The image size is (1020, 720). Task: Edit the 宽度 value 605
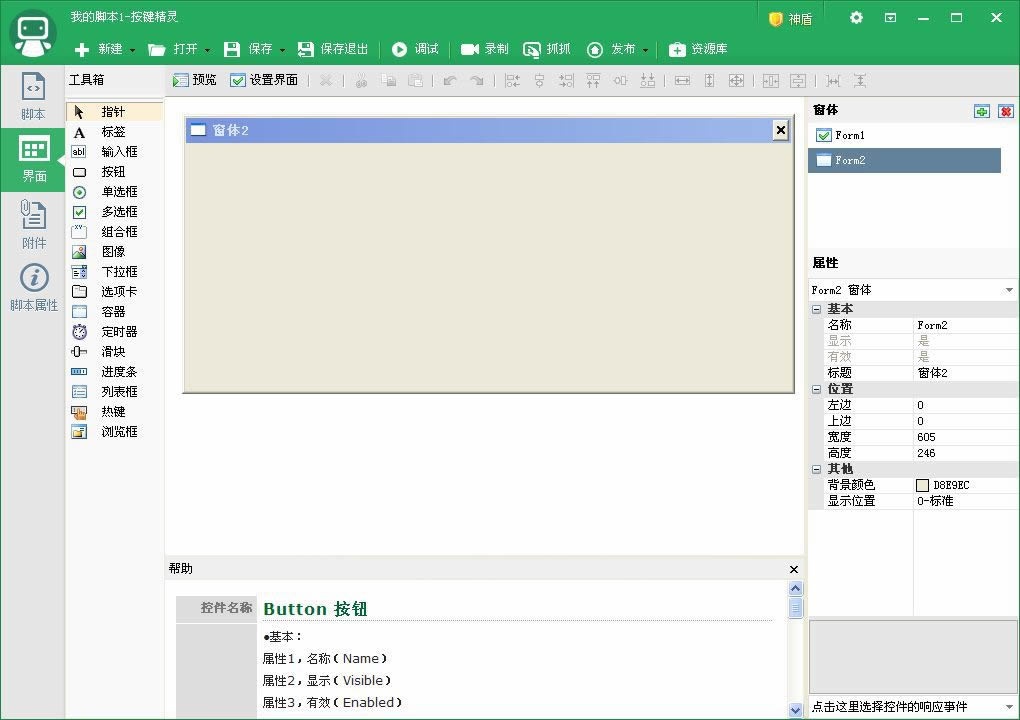click(966, 437)
